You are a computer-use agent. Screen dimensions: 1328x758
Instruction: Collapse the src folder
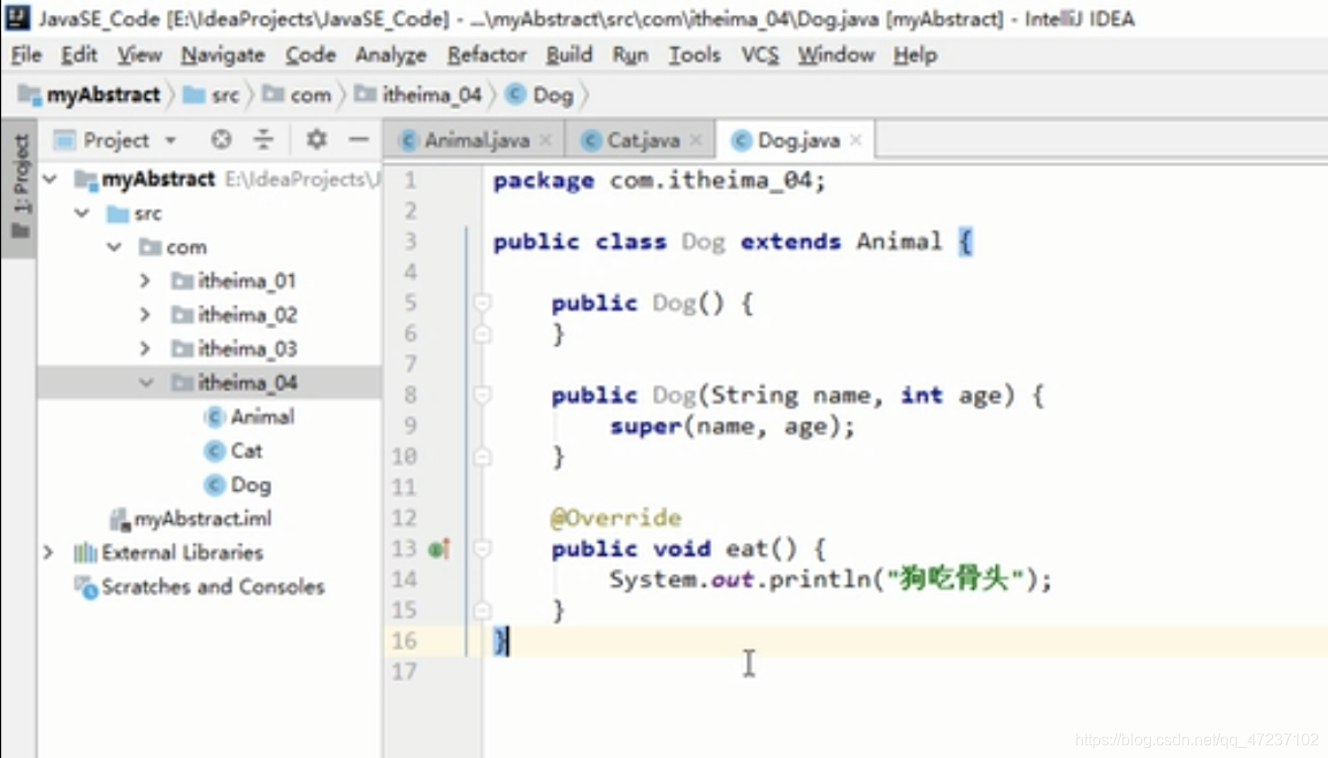point(83,214)
